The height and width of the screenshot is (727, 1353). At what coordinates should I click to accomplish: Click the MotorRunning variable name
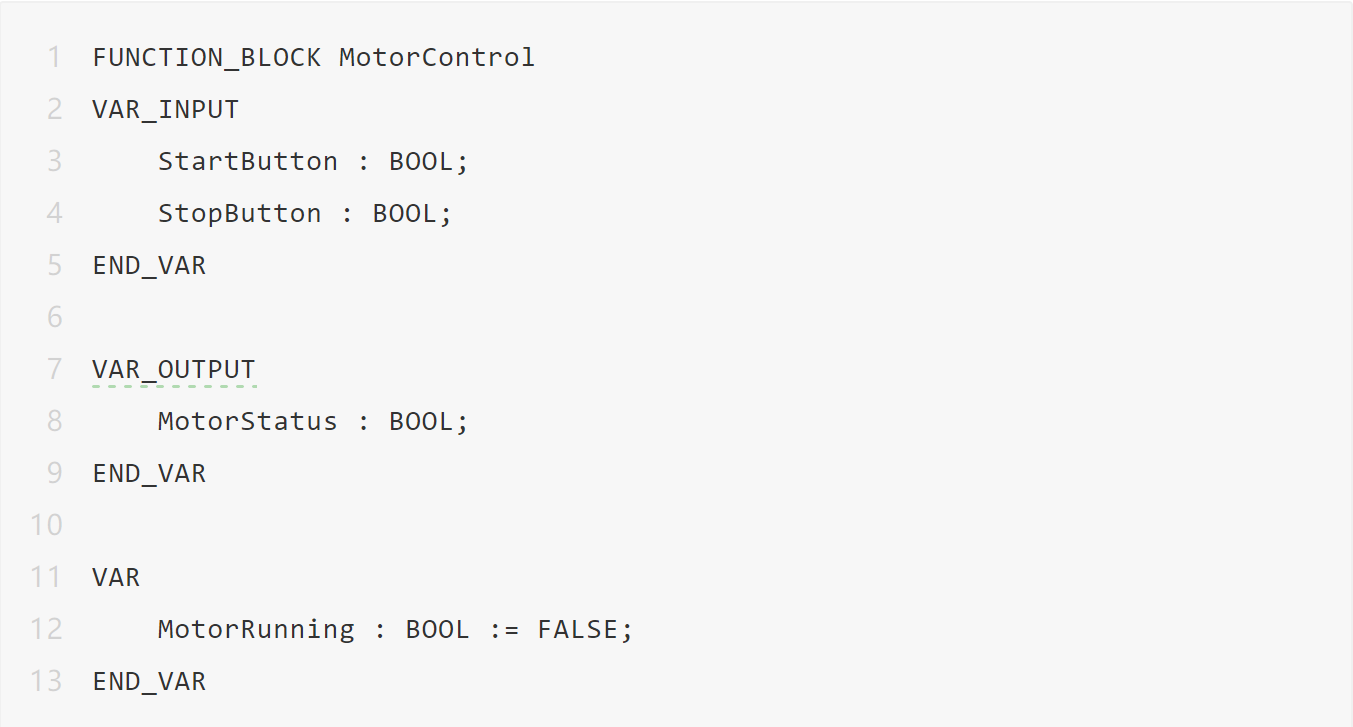[255, 629]
